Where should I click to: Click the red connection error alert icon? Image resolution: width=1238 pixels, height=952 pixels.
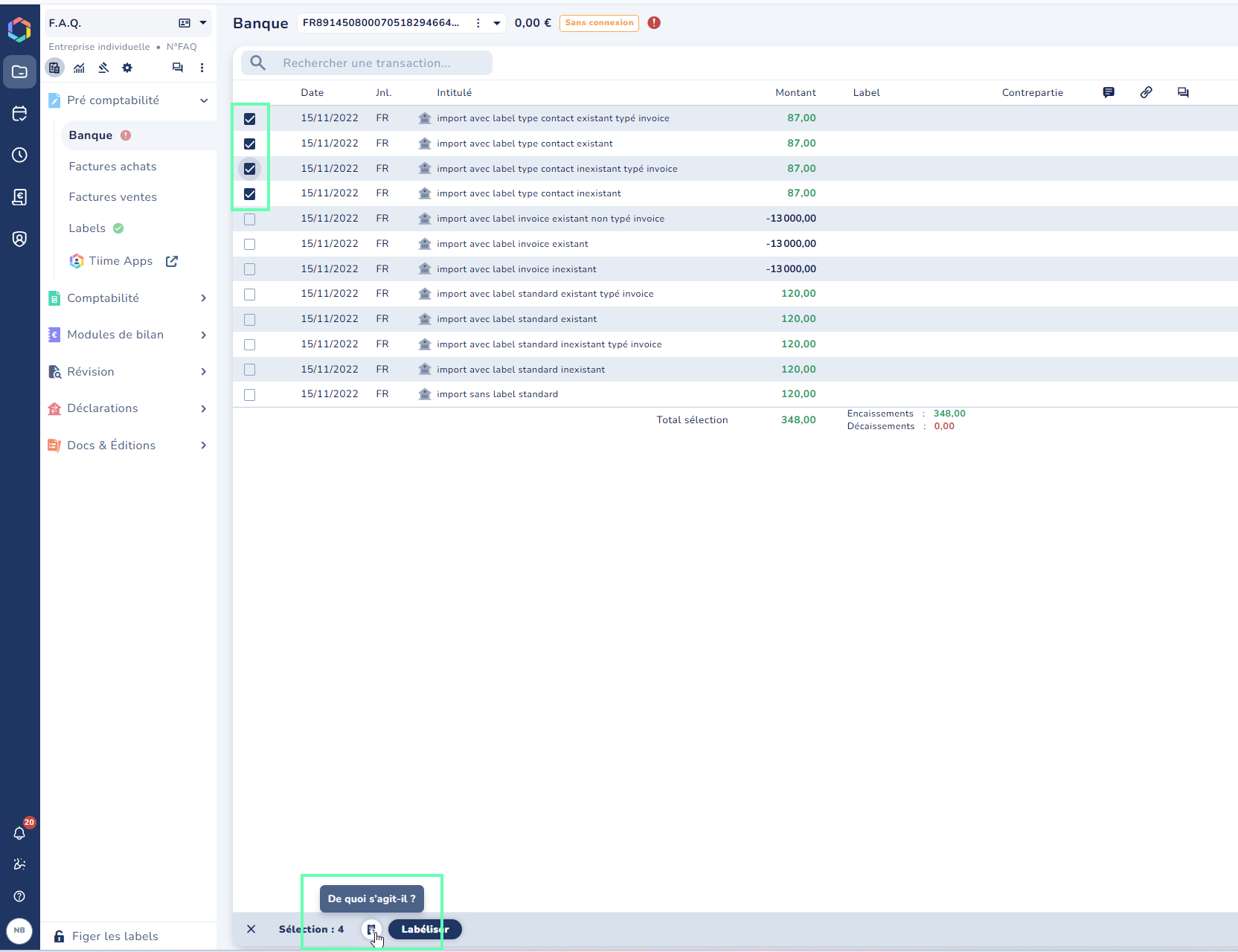654,23
